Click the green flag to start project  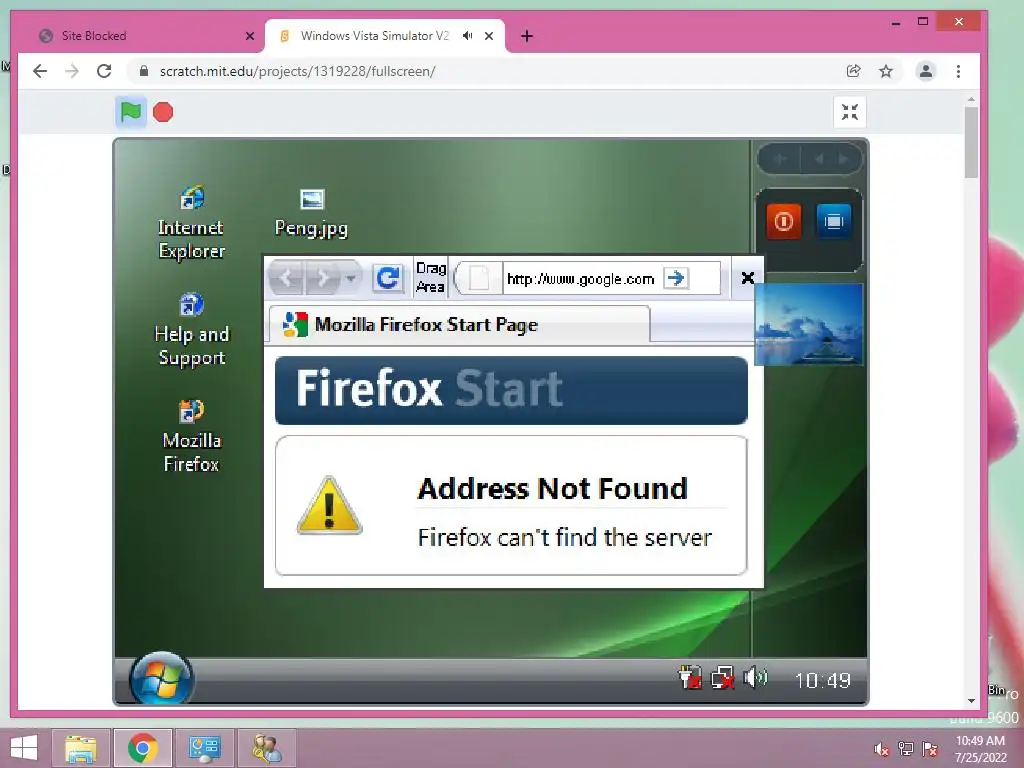131,112
